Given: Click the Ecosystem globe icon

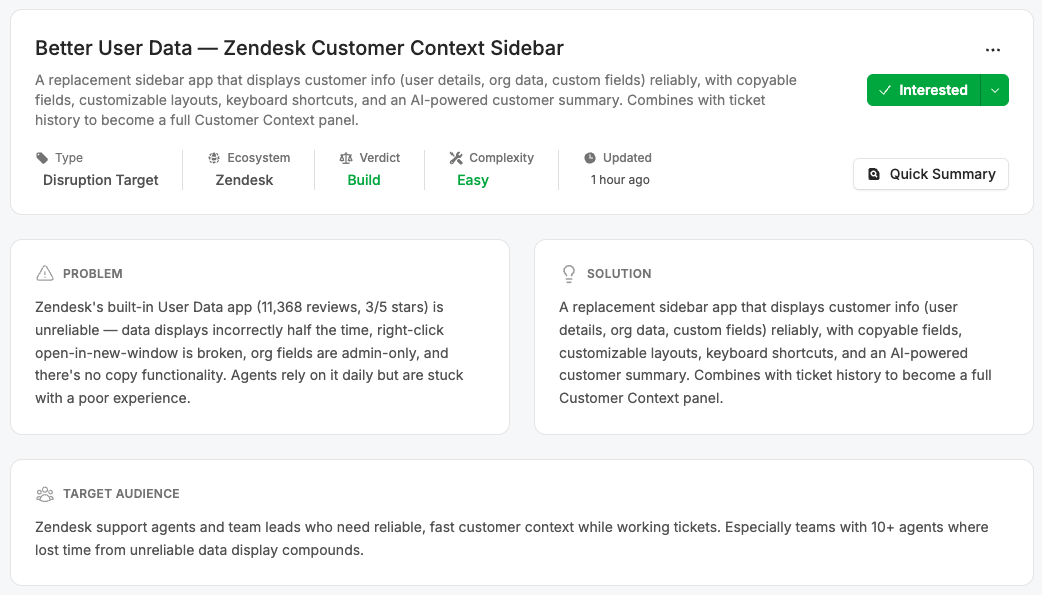Looking at the screenshot, I should [214, 158].
